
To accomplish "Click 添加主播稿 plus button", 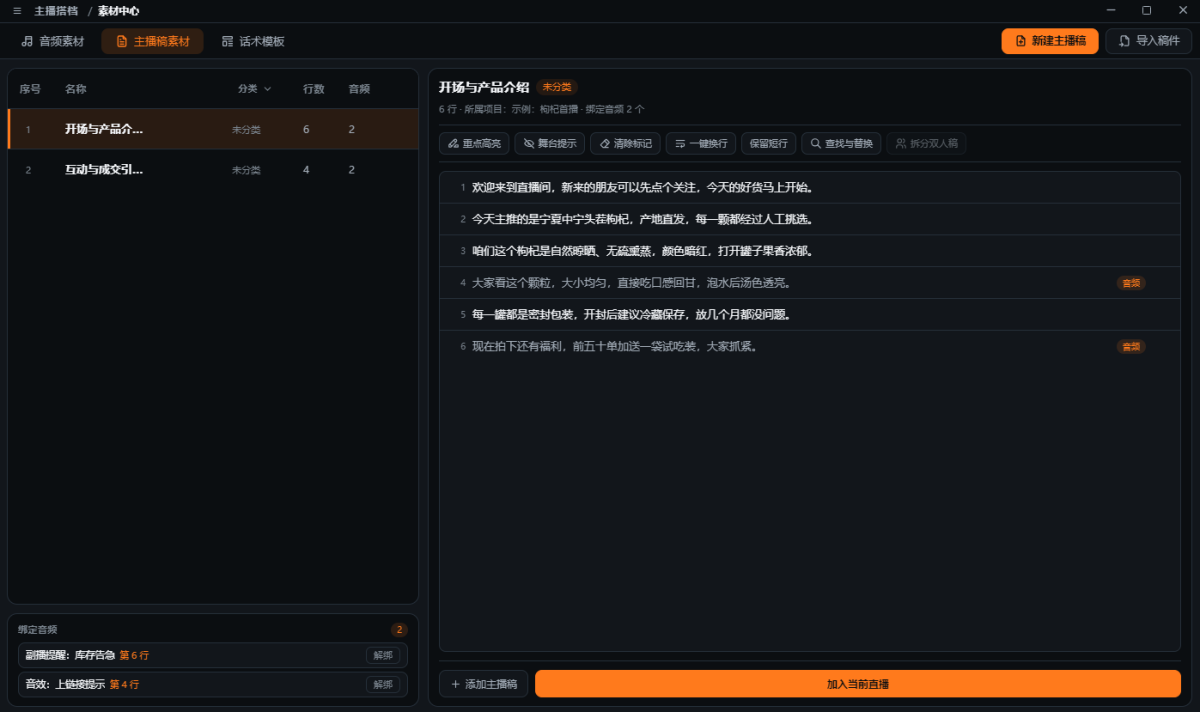I will (483, 684).
